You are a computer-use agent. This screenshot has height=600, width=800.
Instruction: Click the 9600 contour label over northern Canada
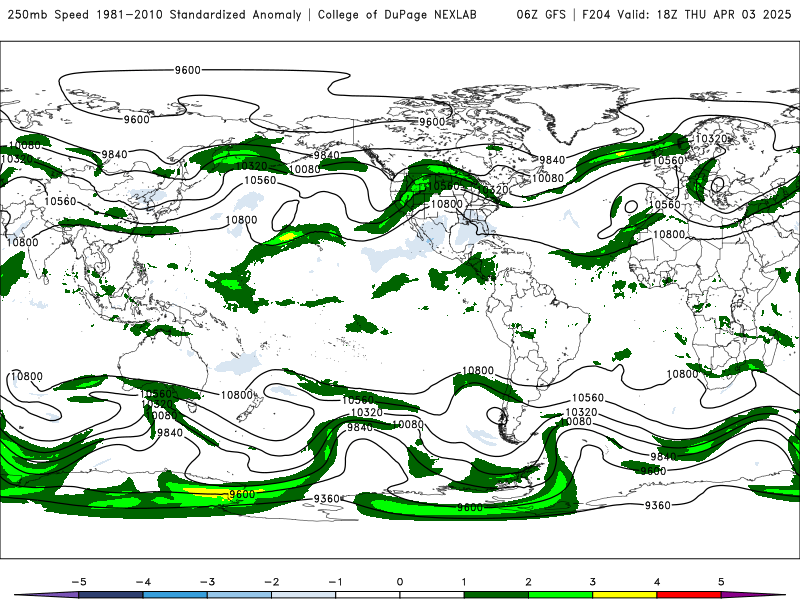point(432,122)
